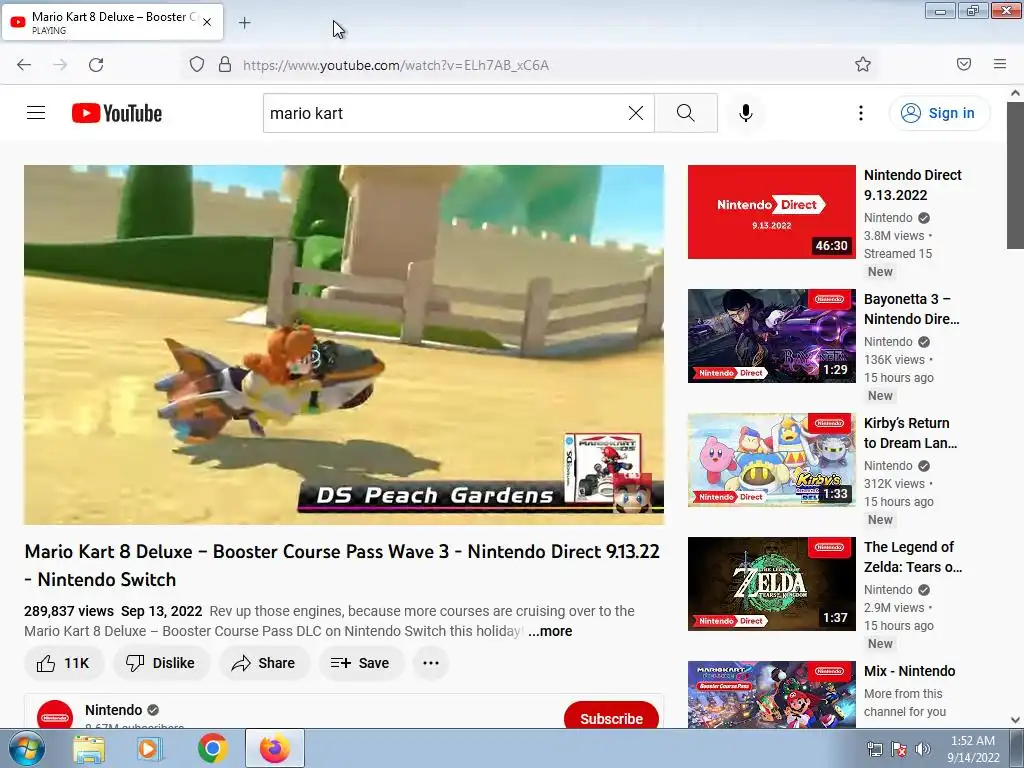The image size is (1024, 768).
Task: Click the magnifier search button
Action: 686,113
